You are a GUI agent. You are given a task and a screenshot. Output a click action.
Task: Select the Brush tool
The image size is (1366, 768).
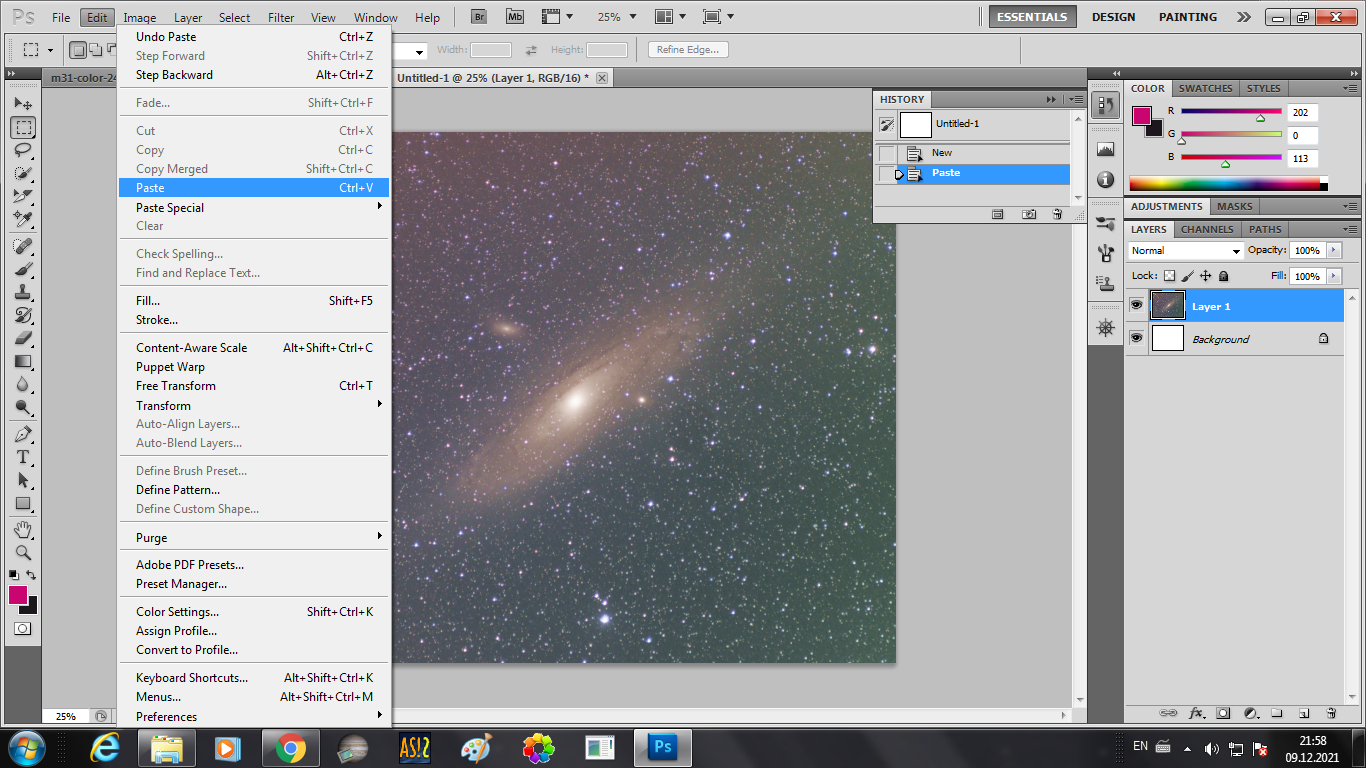coord(23,269)
